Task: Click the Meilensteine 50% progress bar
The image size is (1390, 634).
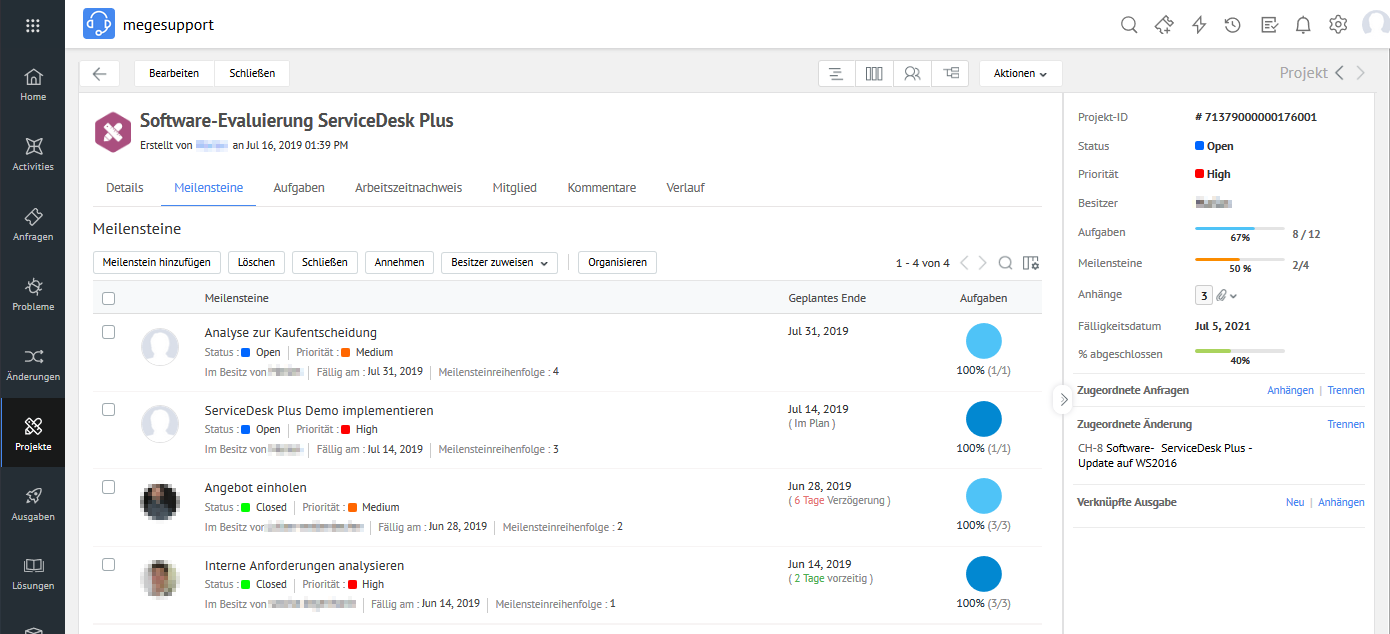Action: pos(1240,260)
